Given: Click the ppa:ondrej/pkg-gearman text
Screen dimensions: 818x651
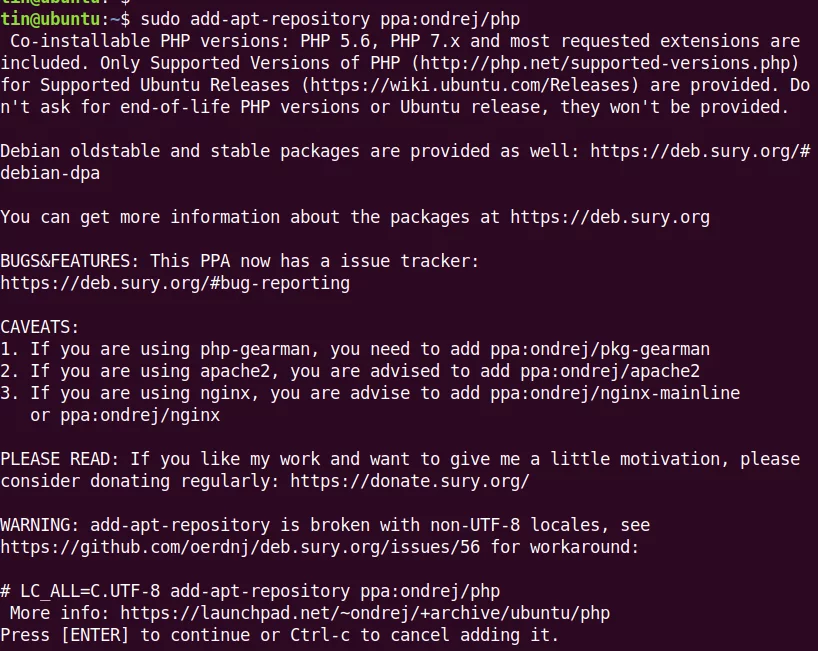Looking at the screenshot, I should (600, 349).
